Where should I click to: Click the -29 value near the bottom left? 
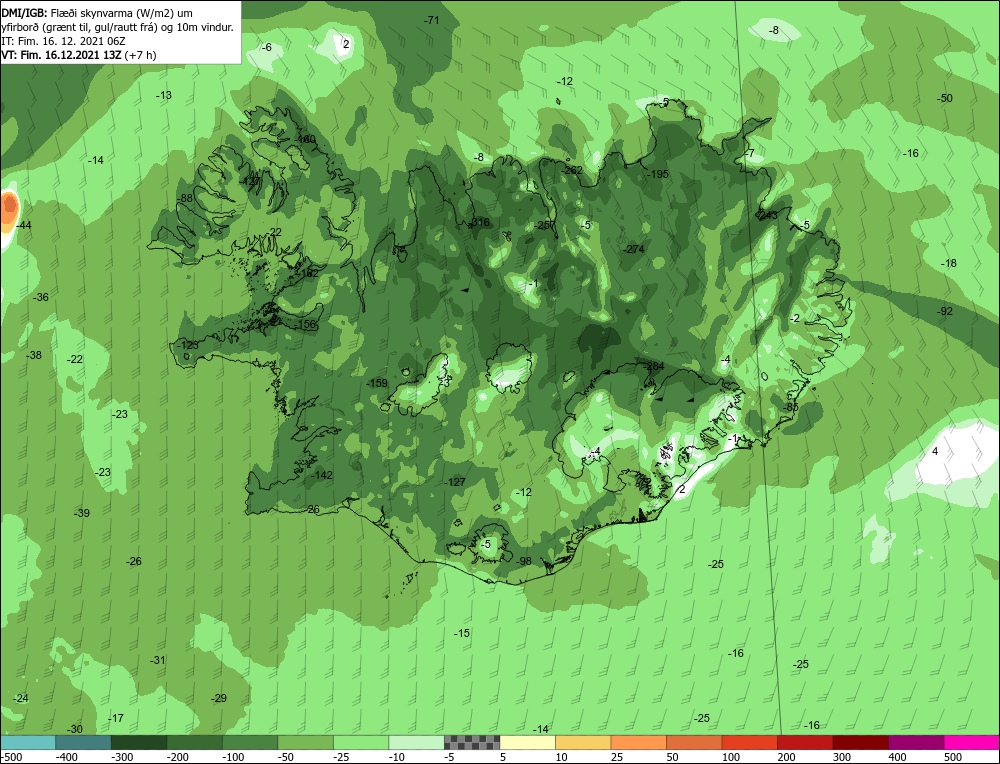(x=219, y=698)
